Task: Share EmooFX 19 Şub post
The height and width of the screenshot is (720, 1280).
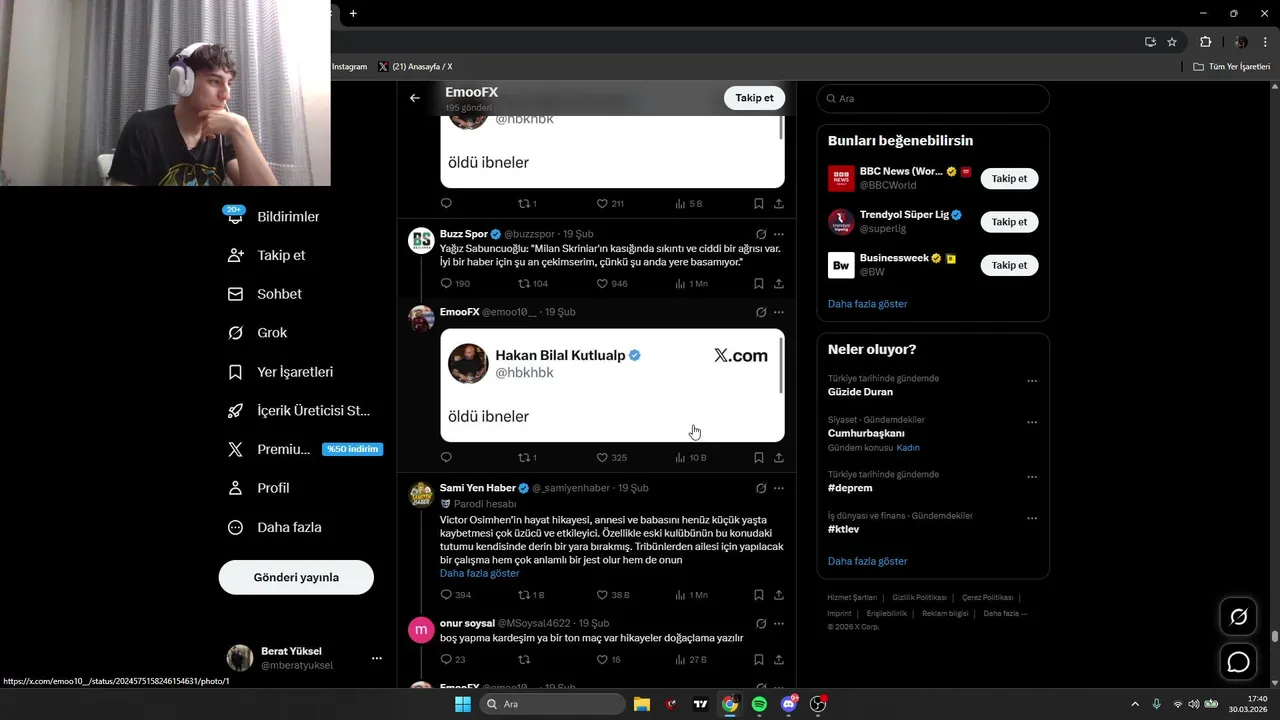Action: (x=779, y=458)
